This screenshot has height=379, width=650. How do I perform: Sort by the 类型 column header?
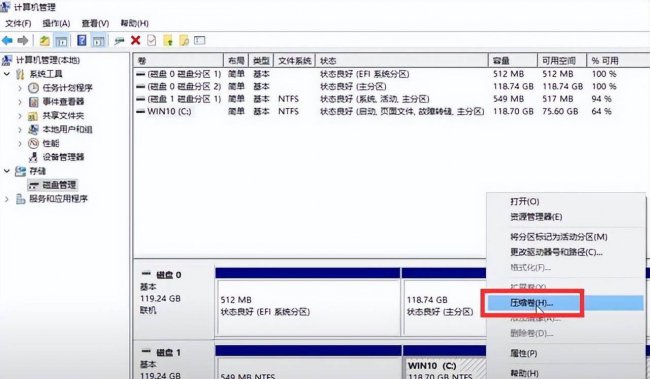point(261,61)
